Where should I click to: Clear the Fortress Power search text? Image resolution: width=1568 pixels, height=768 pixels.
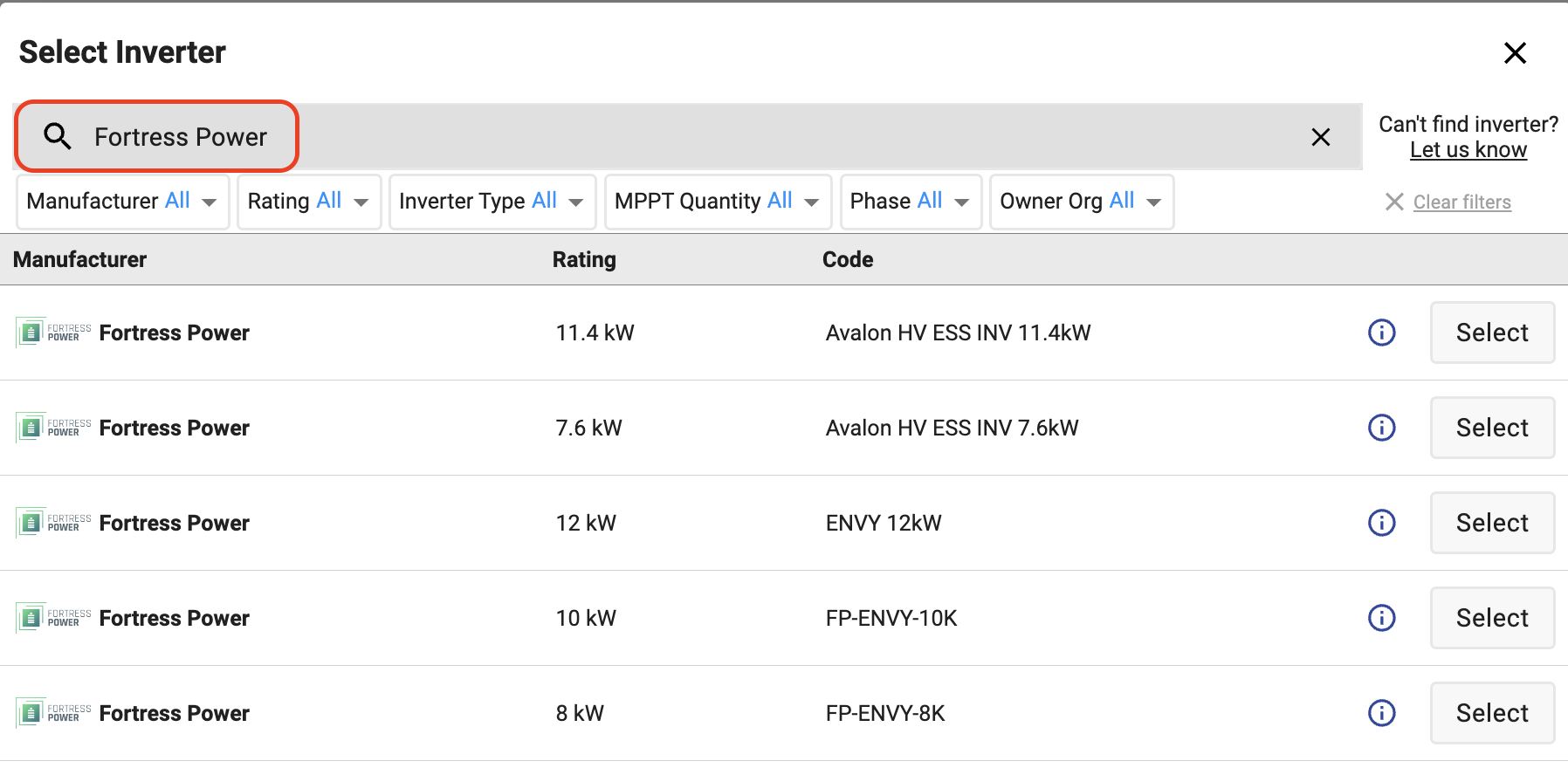point(1321,137)
